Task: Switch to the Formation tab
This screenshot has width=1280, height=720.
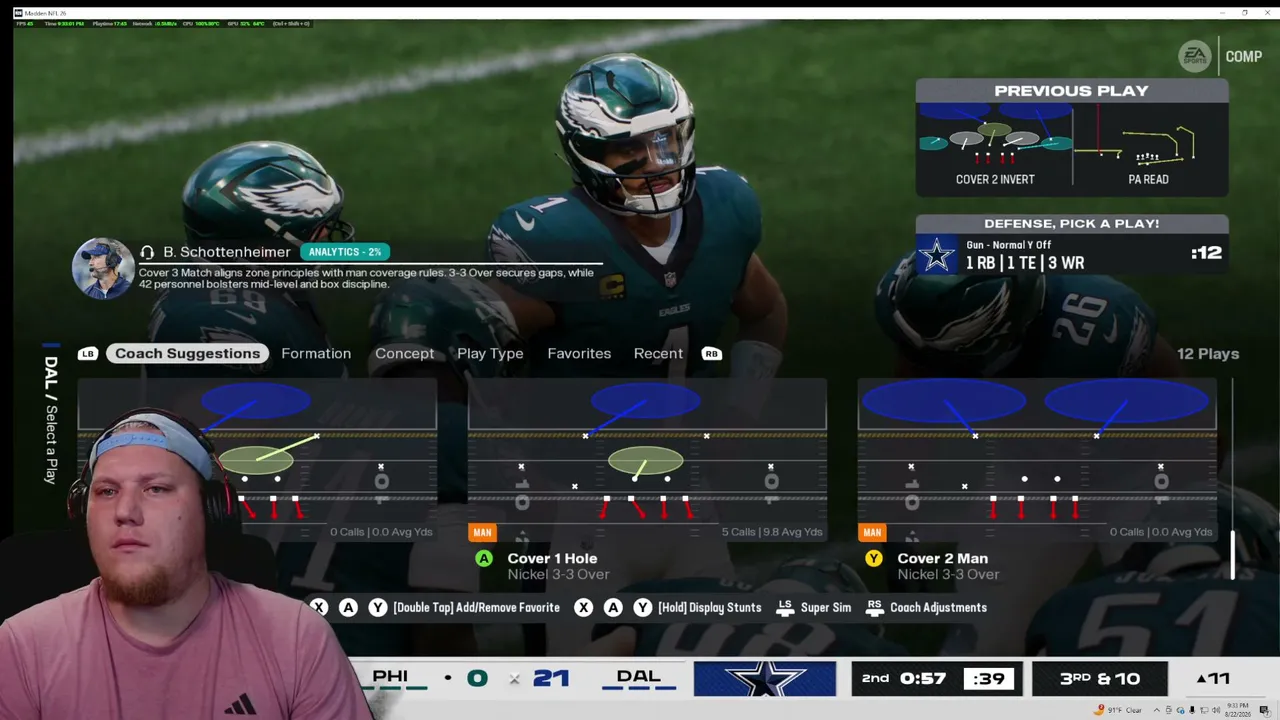Action: (x=316, y=354)
